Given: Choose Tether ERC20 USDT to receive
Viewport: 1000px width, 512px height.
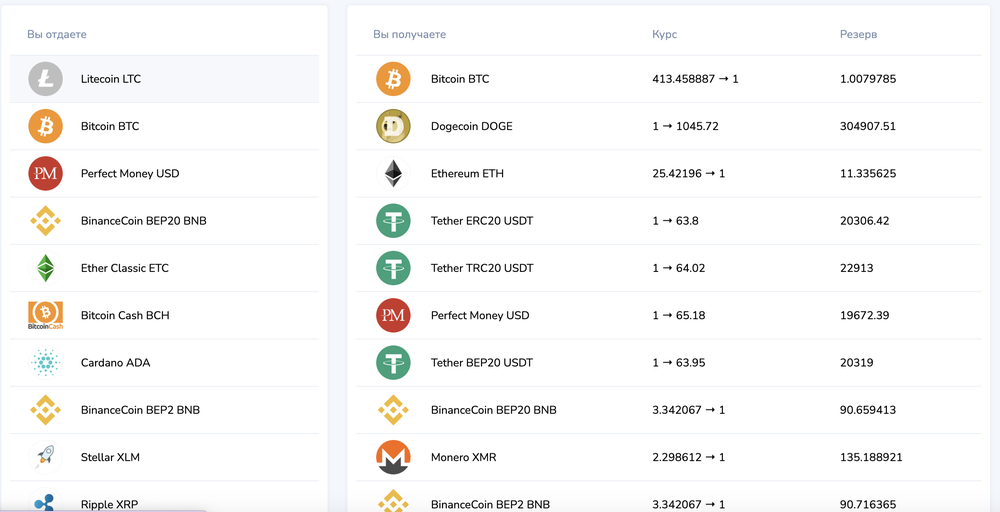Looking at the screenshot, I should pos(668,221).
